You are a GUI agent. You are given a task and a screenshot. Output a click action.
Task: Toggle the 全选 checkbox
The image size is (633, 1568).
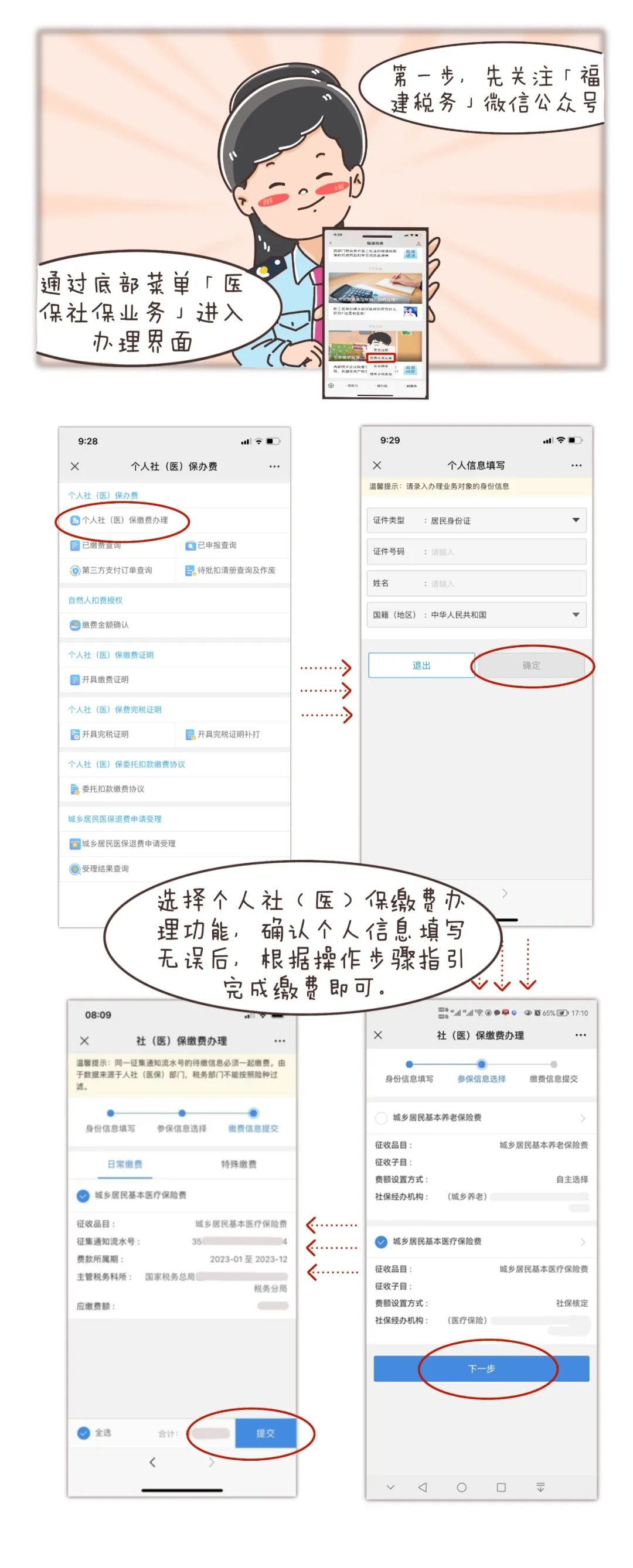83,1433
